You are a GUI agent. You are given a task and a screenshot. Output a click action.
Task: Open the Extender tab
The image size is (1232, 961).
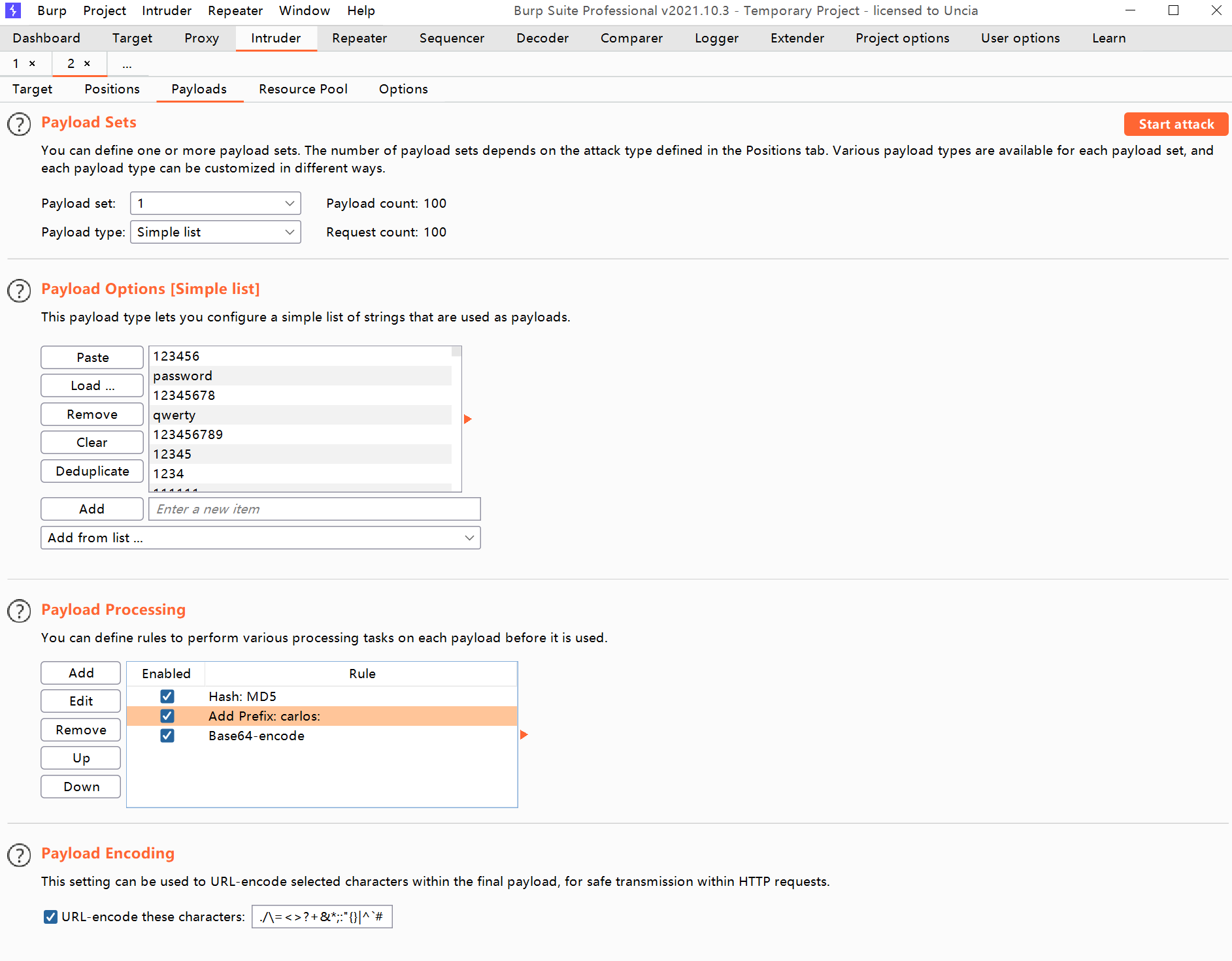[797, 38]
